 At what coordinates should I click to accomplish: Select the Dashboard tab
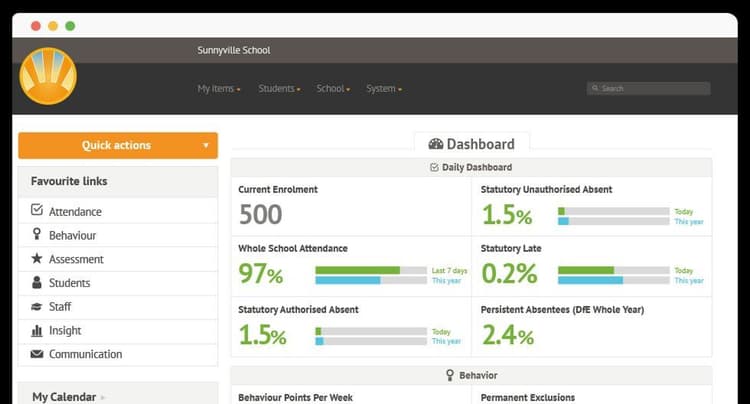coord(471,144)
